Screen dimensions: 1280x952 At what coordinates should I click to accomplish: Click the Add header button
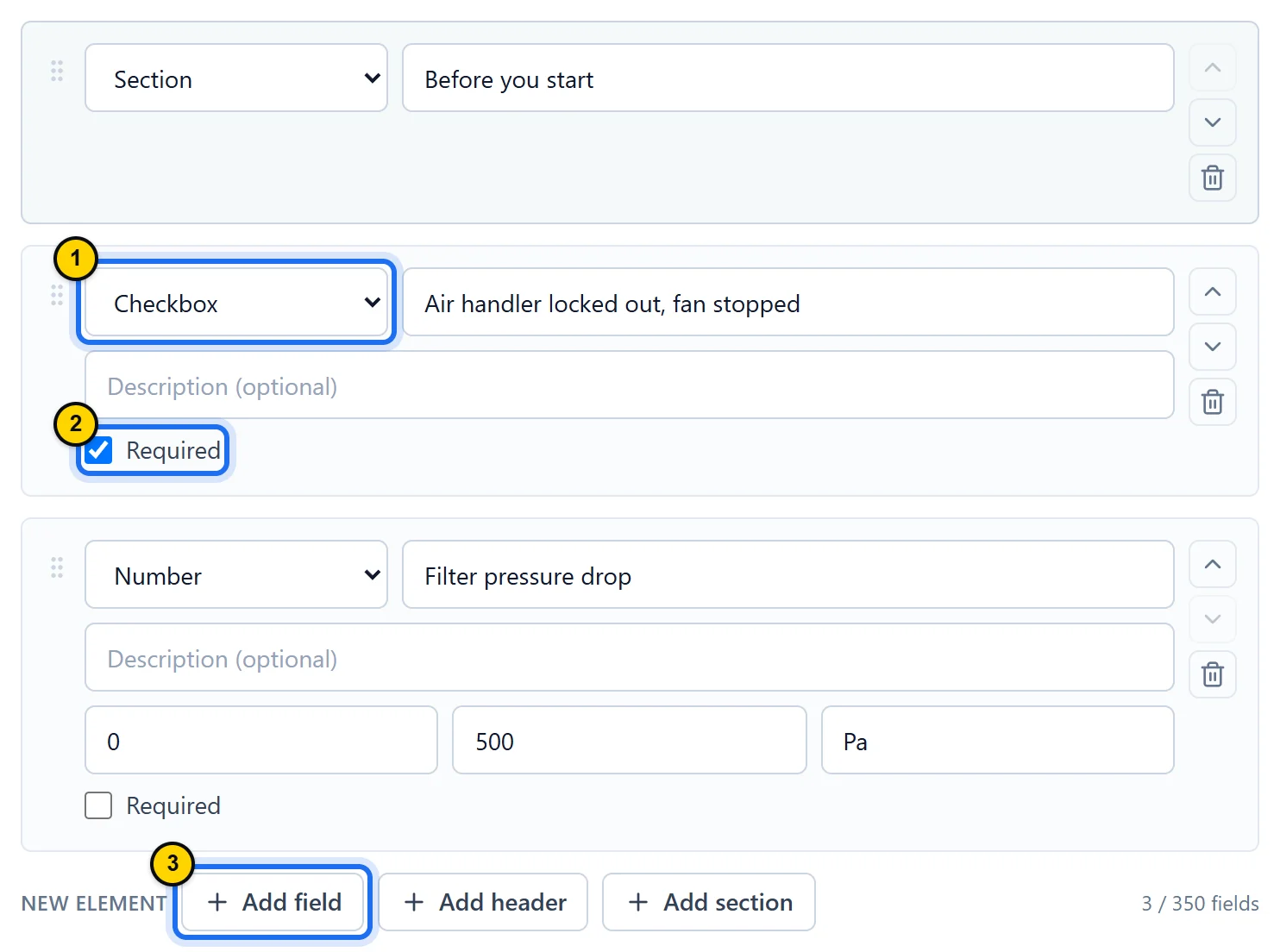484,902
